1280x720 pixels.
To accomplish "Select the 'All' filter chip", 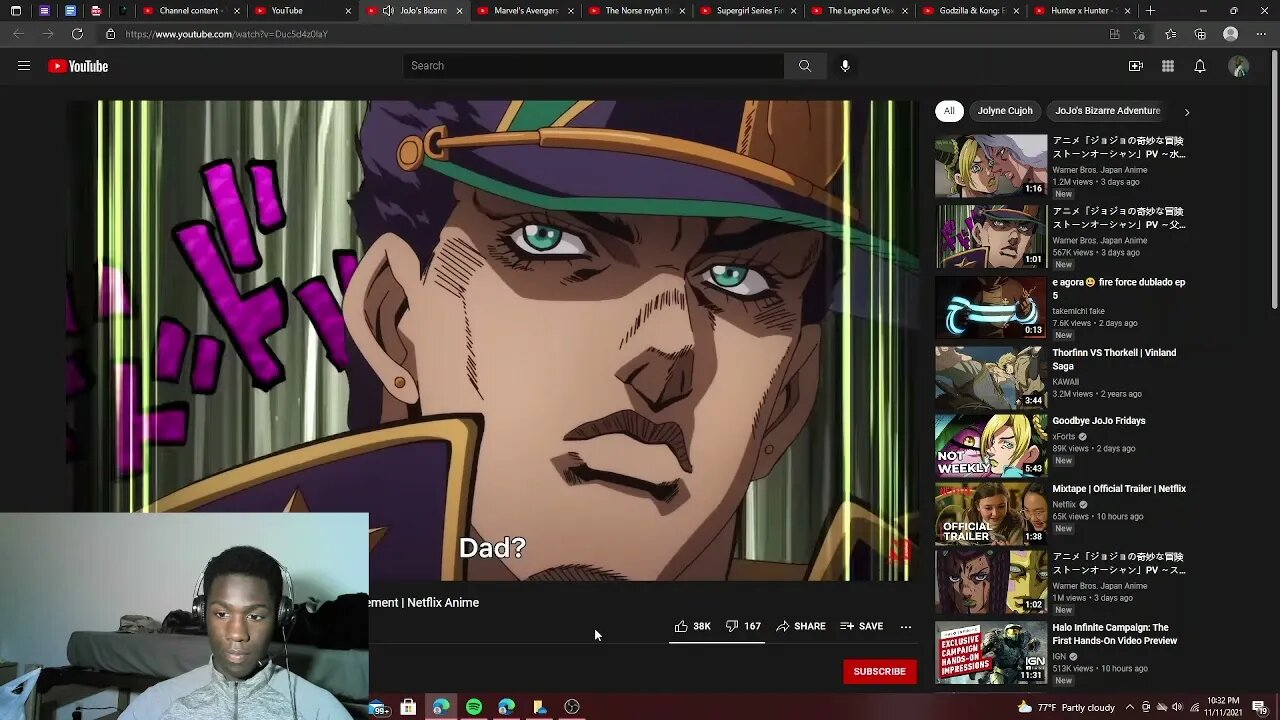I will (949, 111).
